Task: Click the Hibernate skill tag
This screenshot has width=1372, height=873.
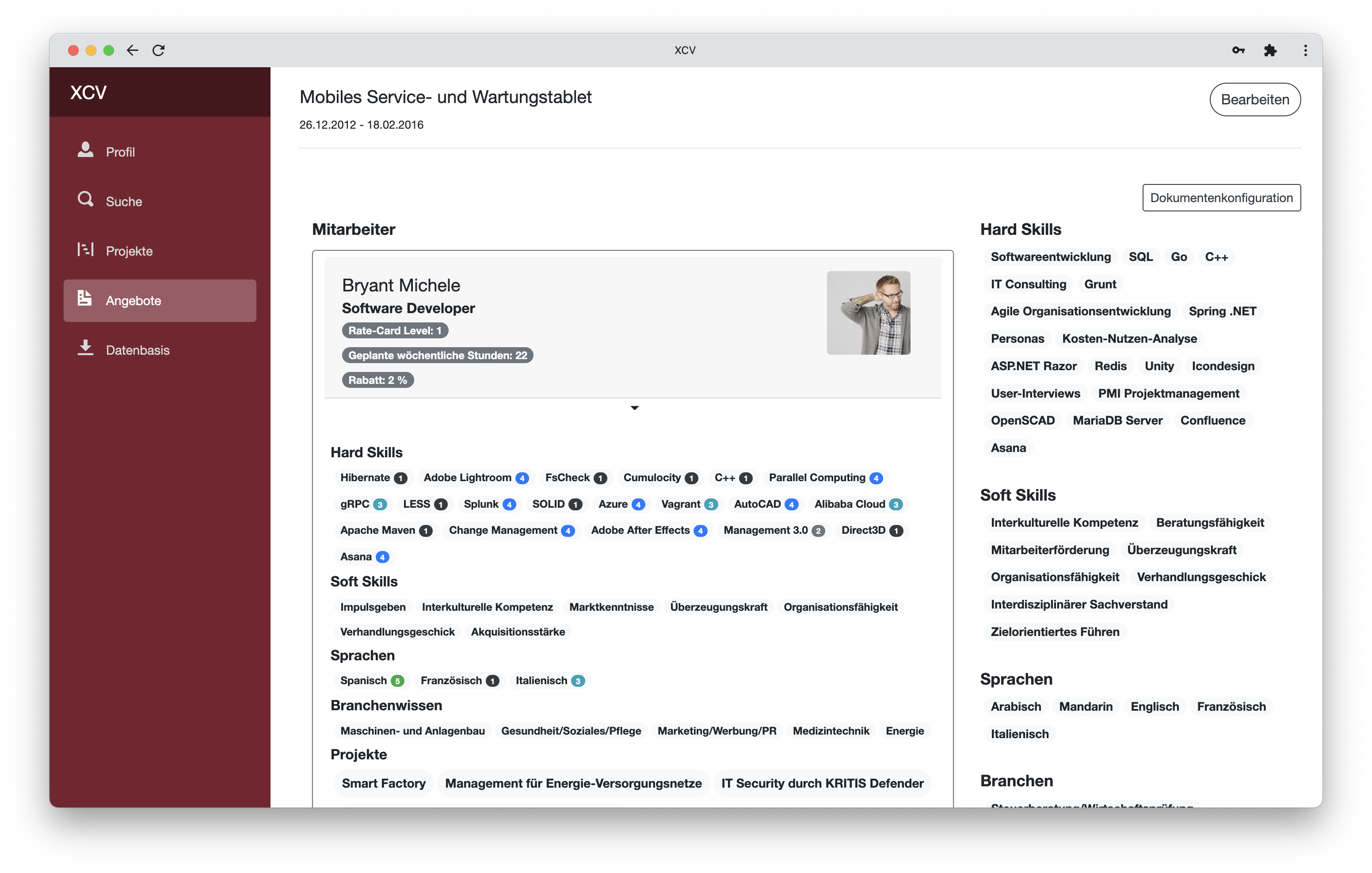Action: (x=373, y=478)
